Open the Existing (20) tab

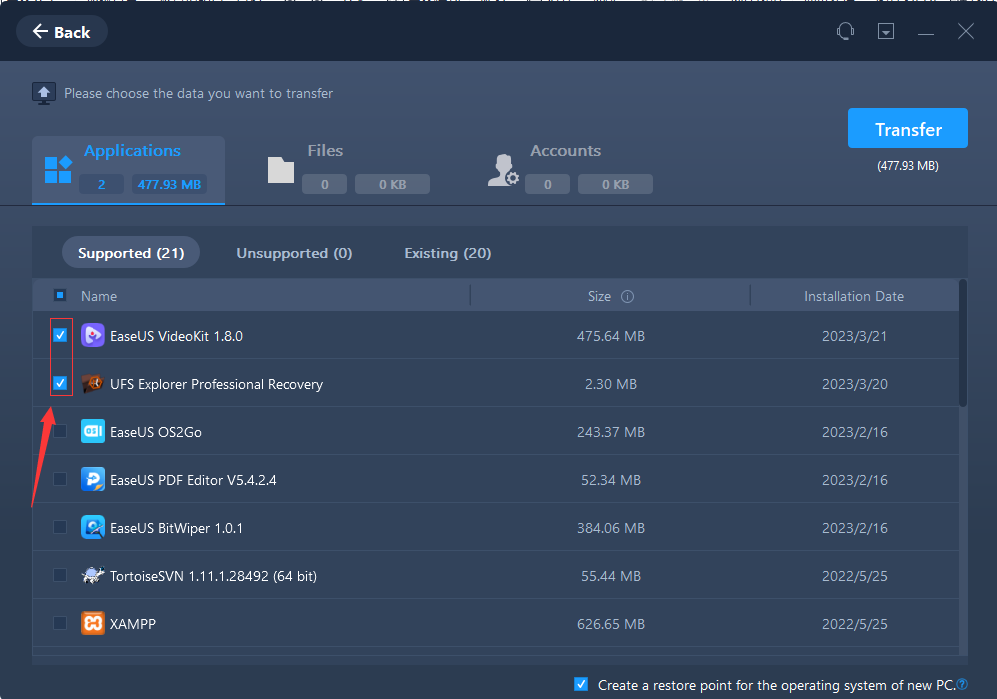(447, 253)
